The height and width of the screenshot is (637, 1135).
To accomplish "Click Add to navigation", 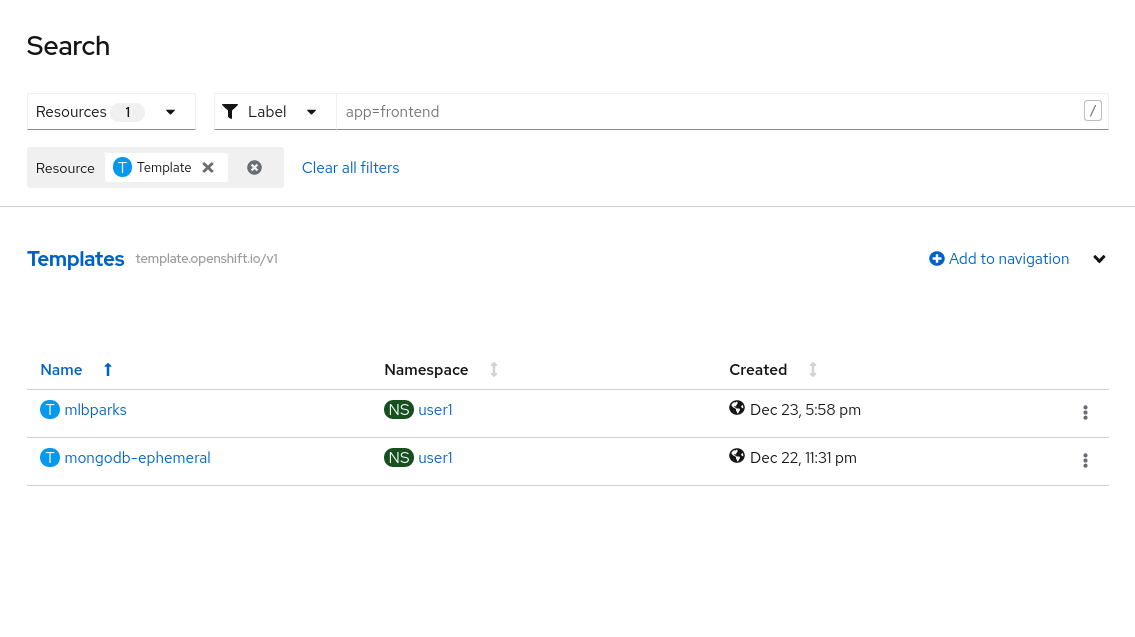I will [x=999, y=259].
